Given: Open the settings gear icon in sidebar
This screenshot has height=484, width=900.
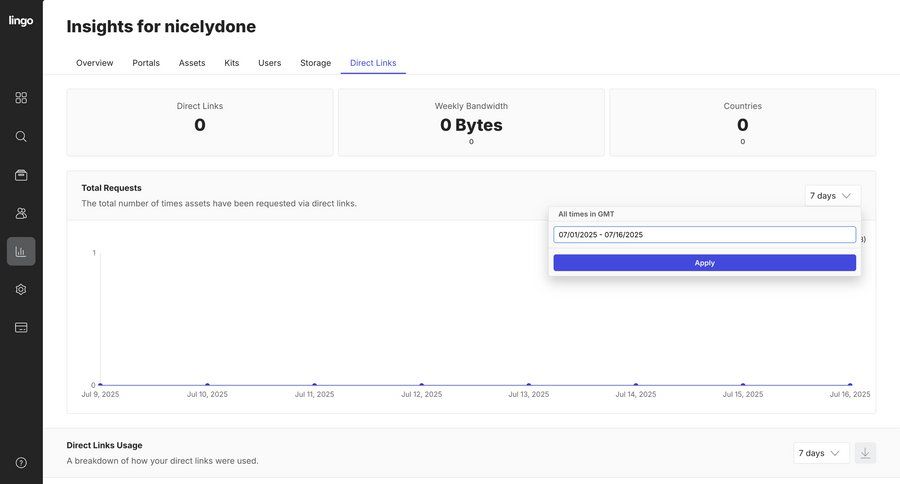Looking at the screenshot, I should [x=21, y=289].
